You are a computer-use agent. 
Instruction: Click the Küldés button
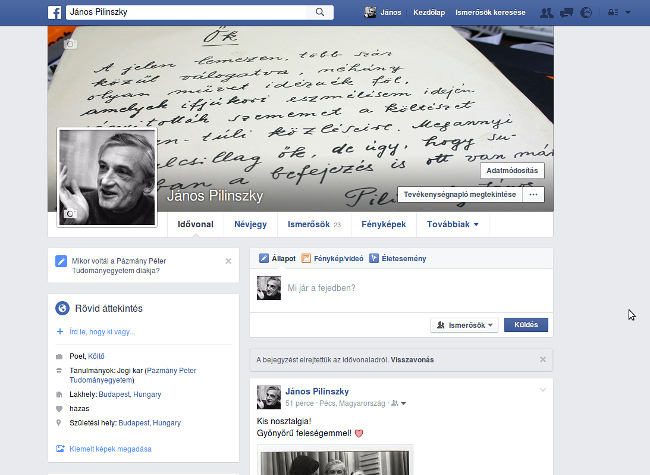click(x=526, y=325)
